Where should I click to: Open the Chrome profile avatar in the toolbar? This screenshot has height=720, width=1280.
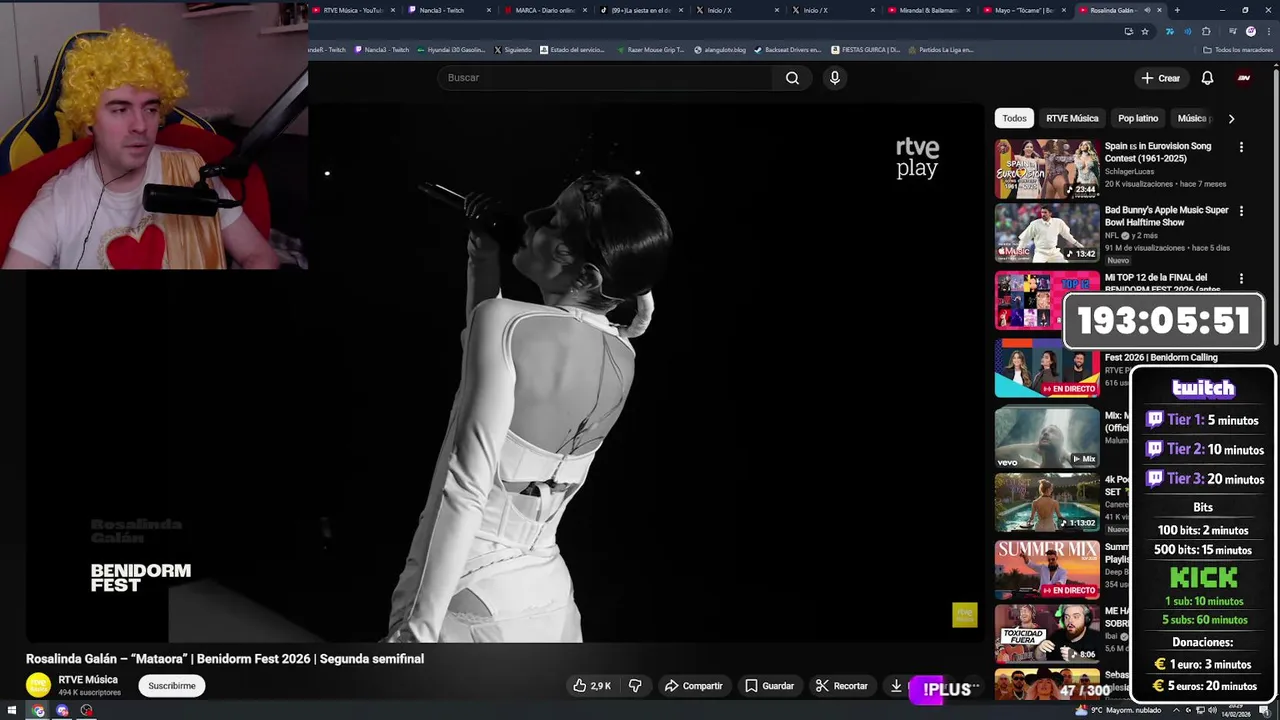pyautogui.click(x=1250, y=31)
